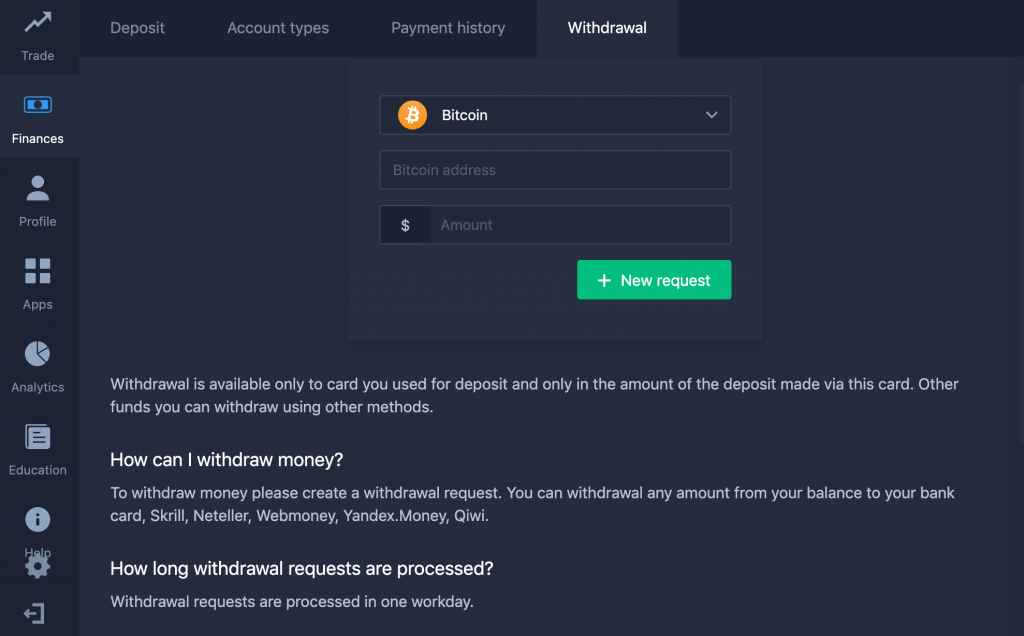Click the "Profile" sidebar label
The height and width of the screenshot is (636, 1024).
click(38, 221)
